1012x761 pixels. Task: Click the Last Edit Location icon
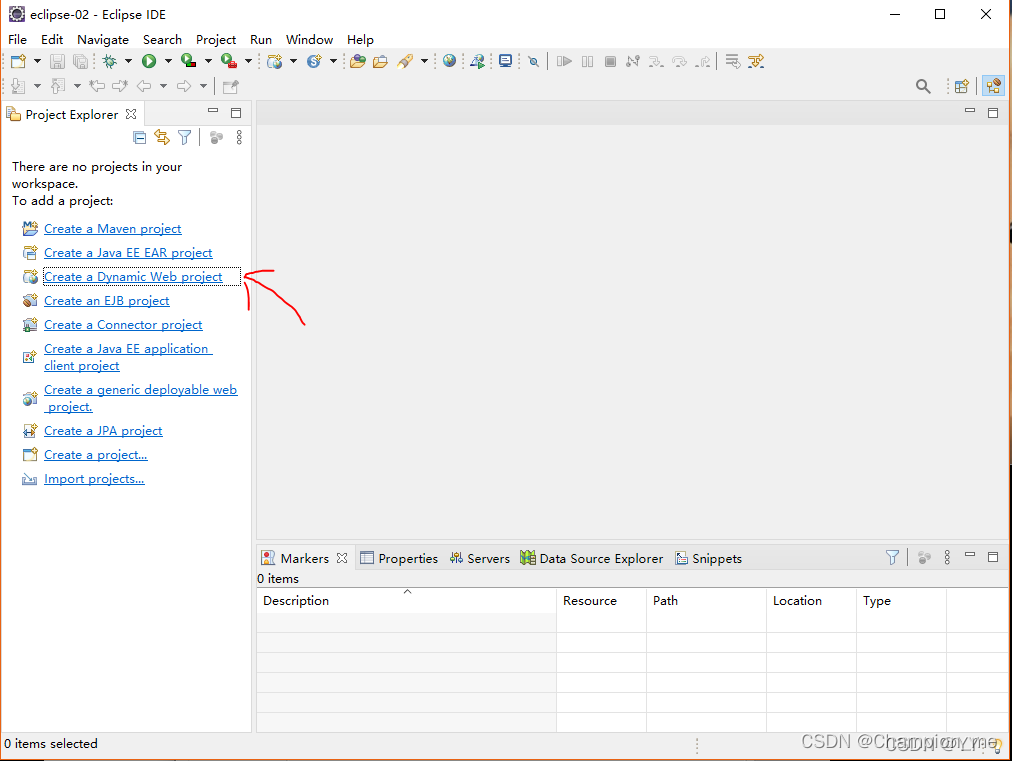point(97,86)
